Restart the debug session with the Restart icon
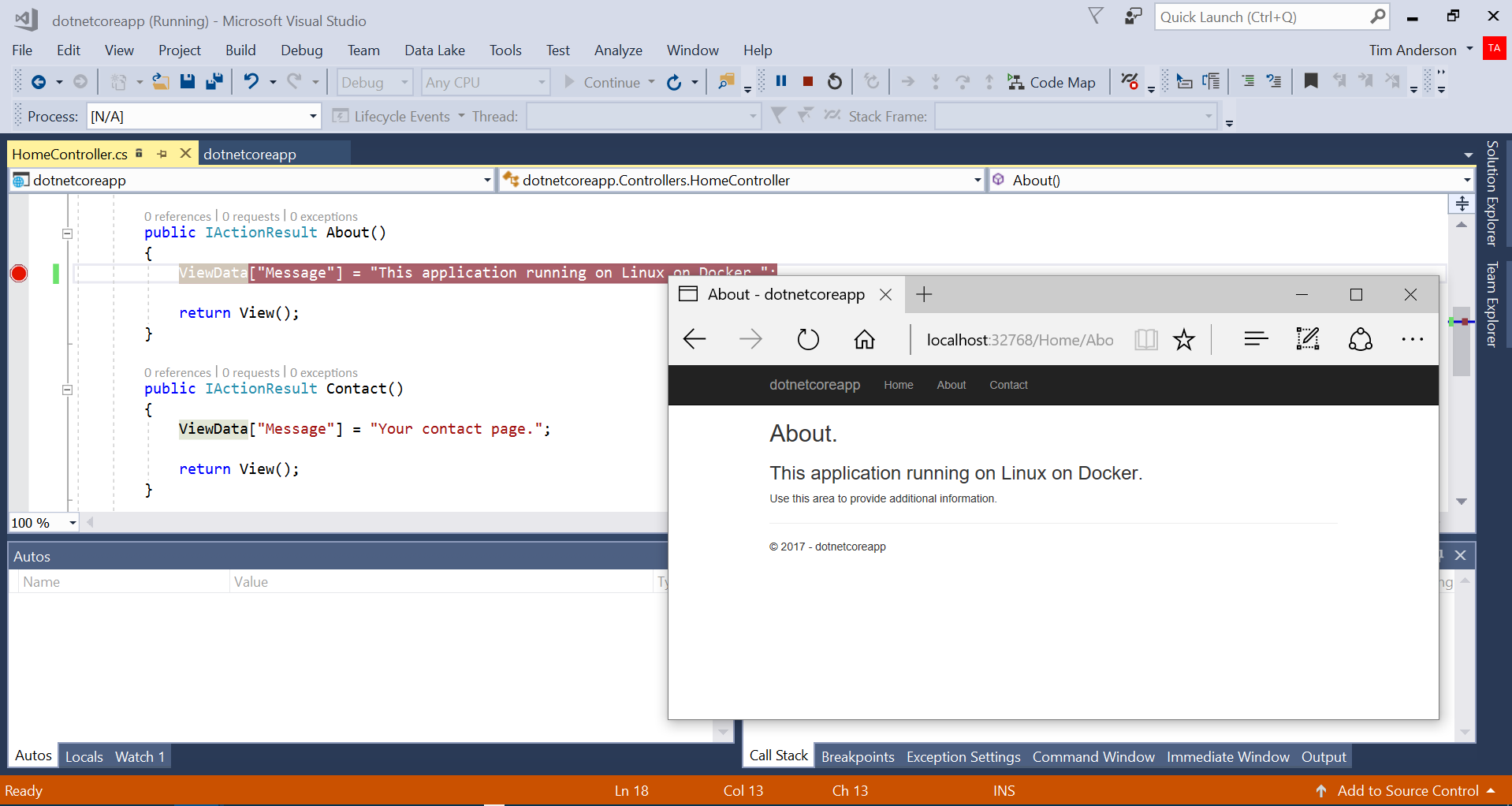 click(835, 81)
